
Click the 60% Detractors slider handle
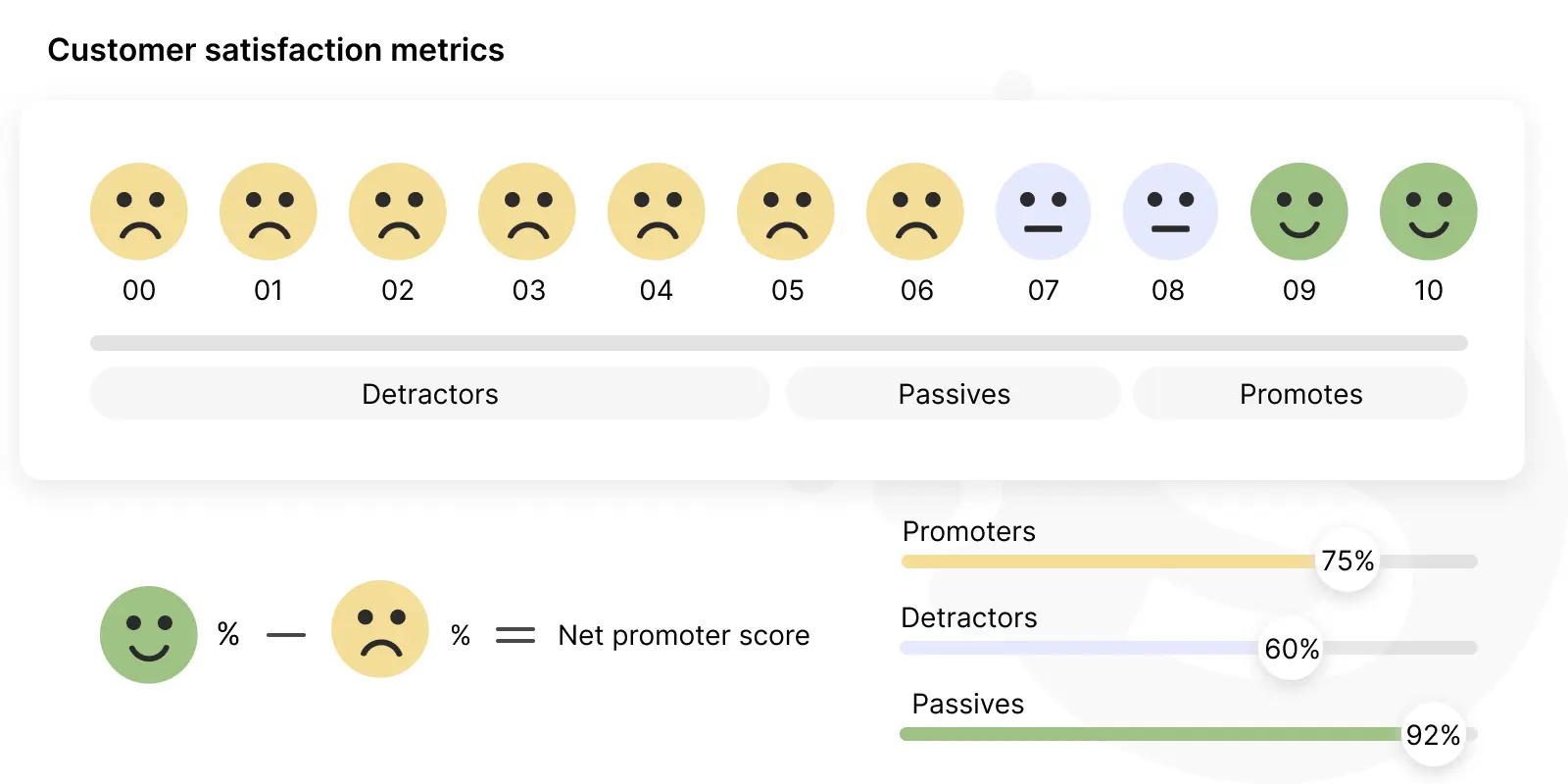point(1291,648)
